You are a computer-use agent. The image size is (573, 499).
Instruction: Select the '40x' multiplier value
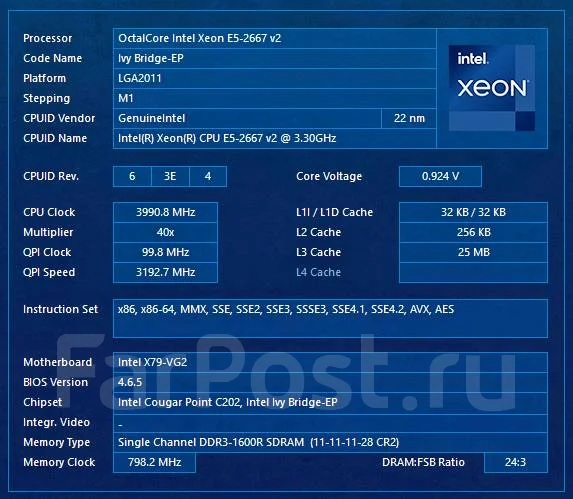pyautogui.click(x=166, y=232)
